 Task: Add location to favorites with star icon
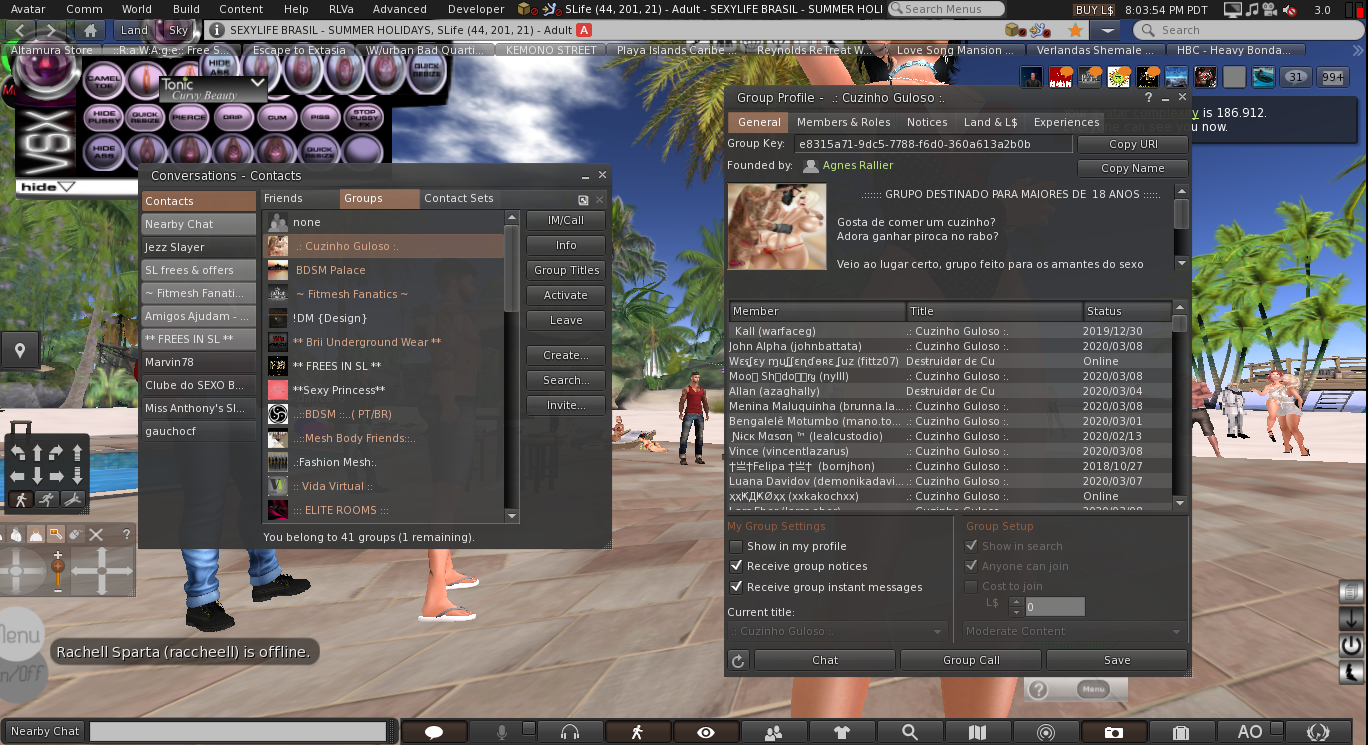tap(1075, 30)
